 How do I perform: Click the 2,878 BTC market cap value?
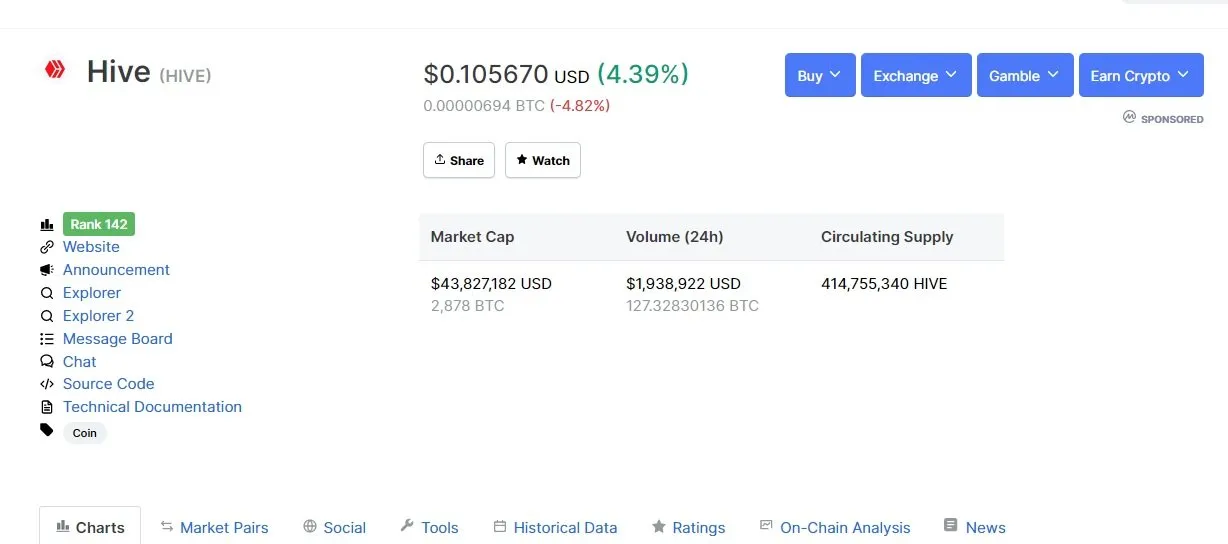[467, 306]
